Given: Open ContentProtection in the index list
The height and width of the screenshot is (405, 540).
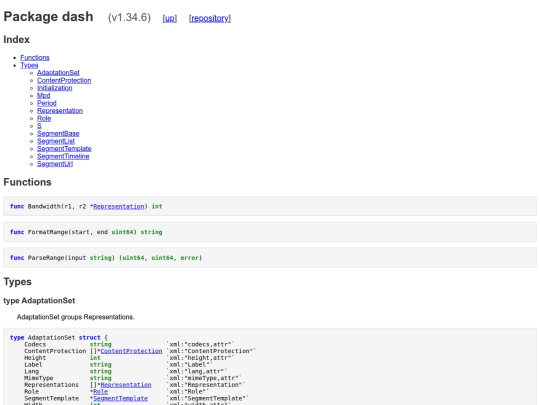Looking at the screenshot, I should 64,80.
